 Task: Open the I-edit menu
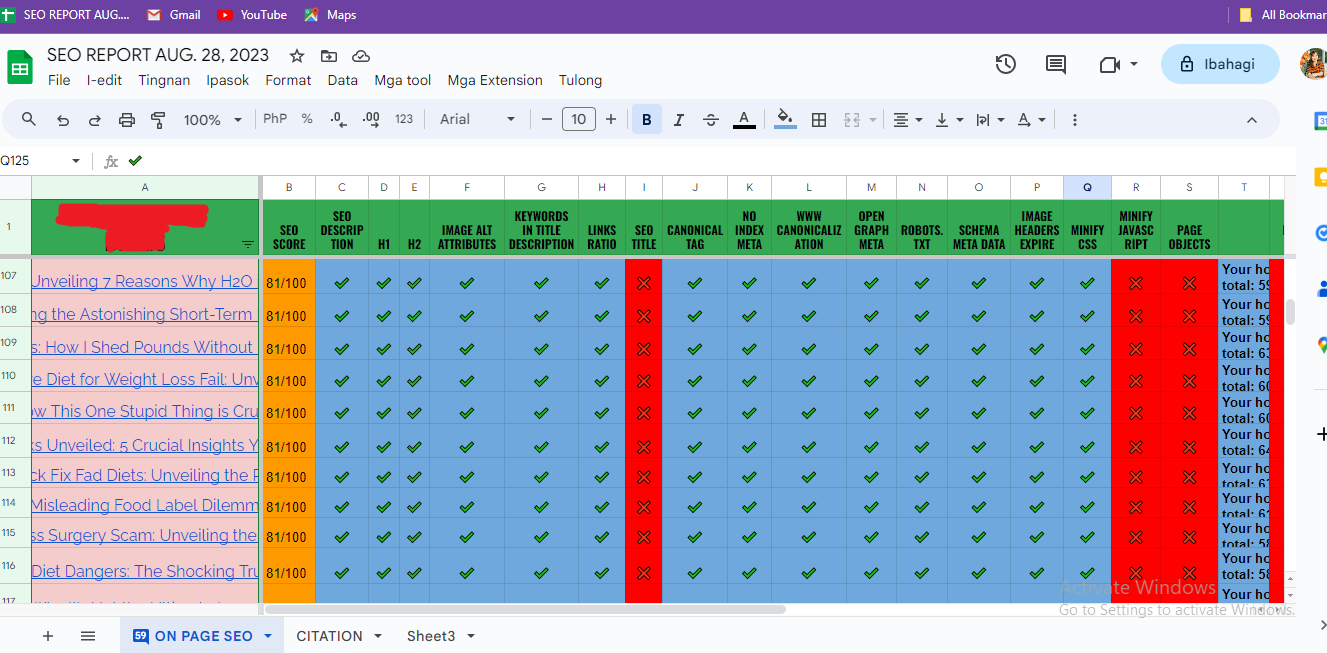pyautogui.click(x=104, y=80)
